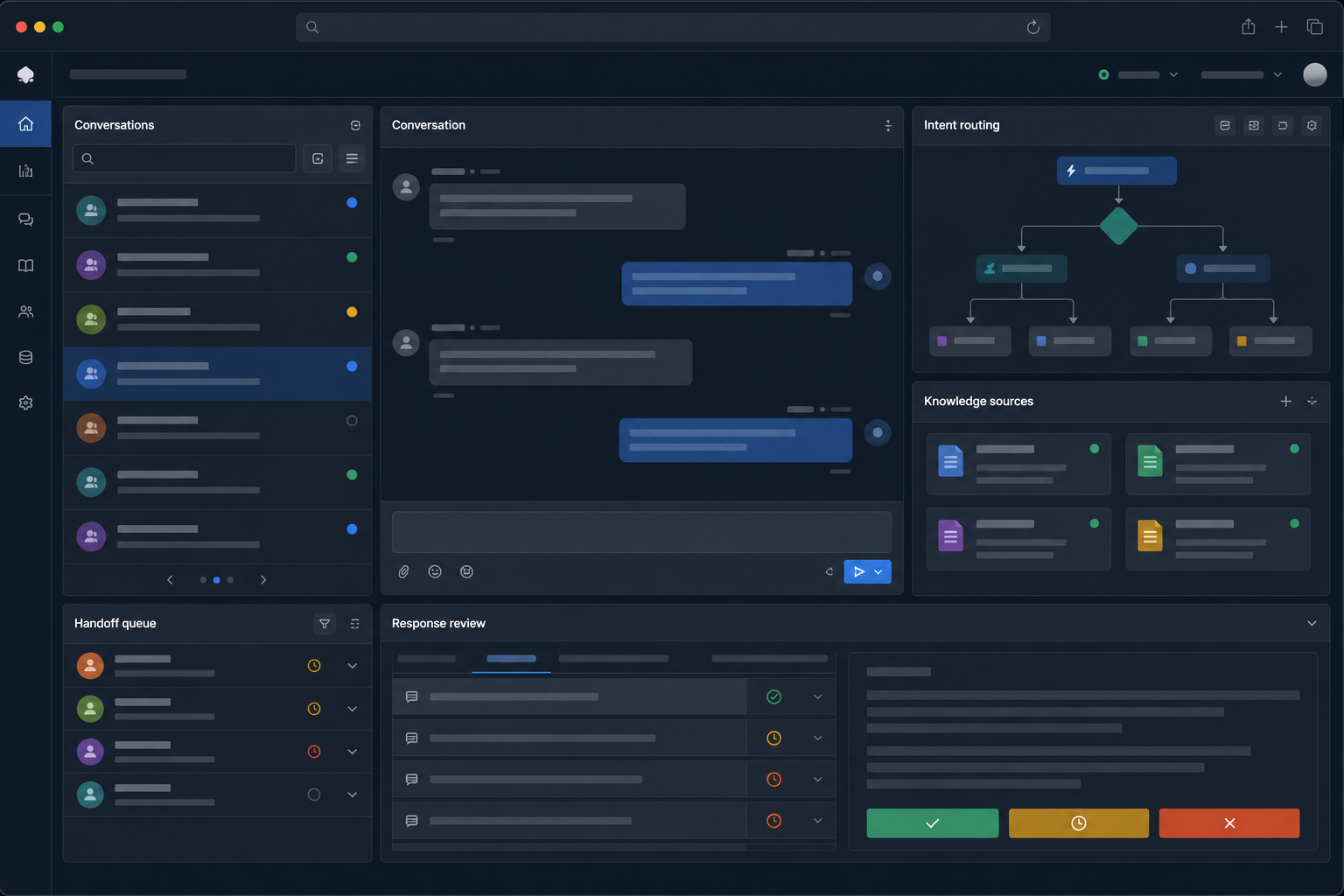This screenshot has height=896, width=1344.
Task: Open send options chevron beside send arrow
Action: 878,571
